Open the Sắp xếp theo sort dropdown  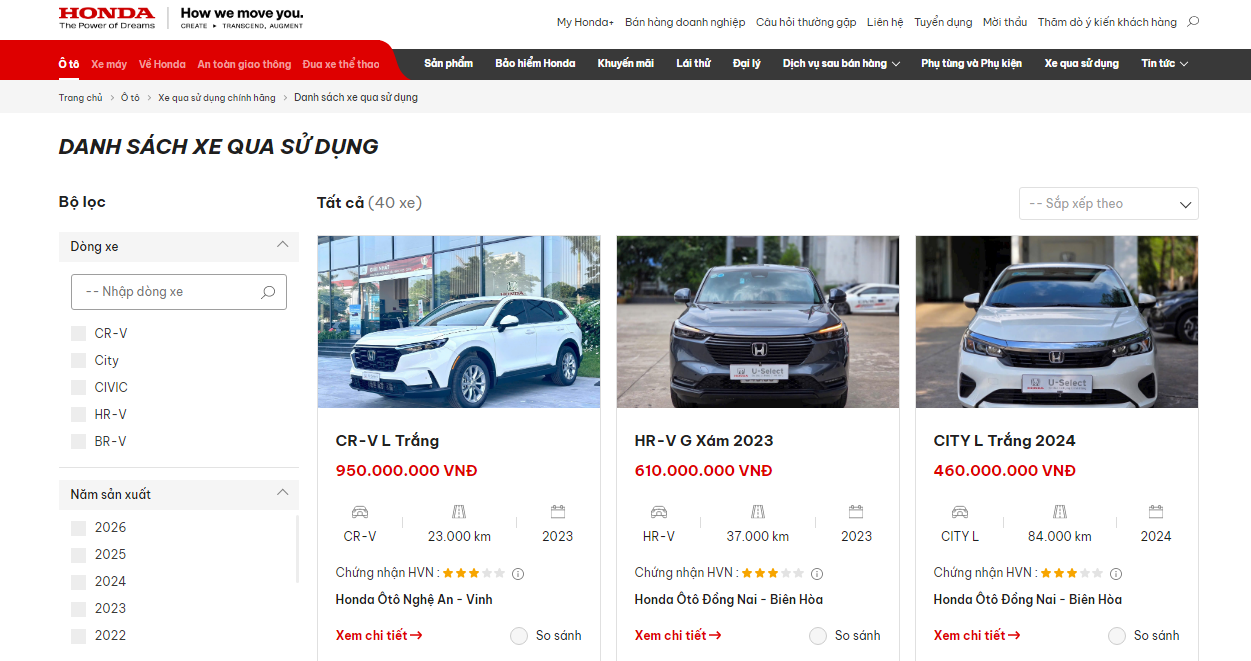point(1108,203)
